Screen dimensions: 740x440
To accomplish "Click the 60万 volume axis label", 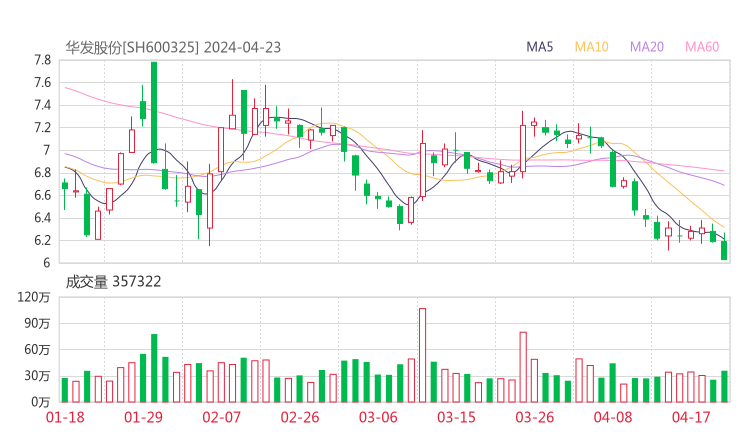I will click(37, 350).
